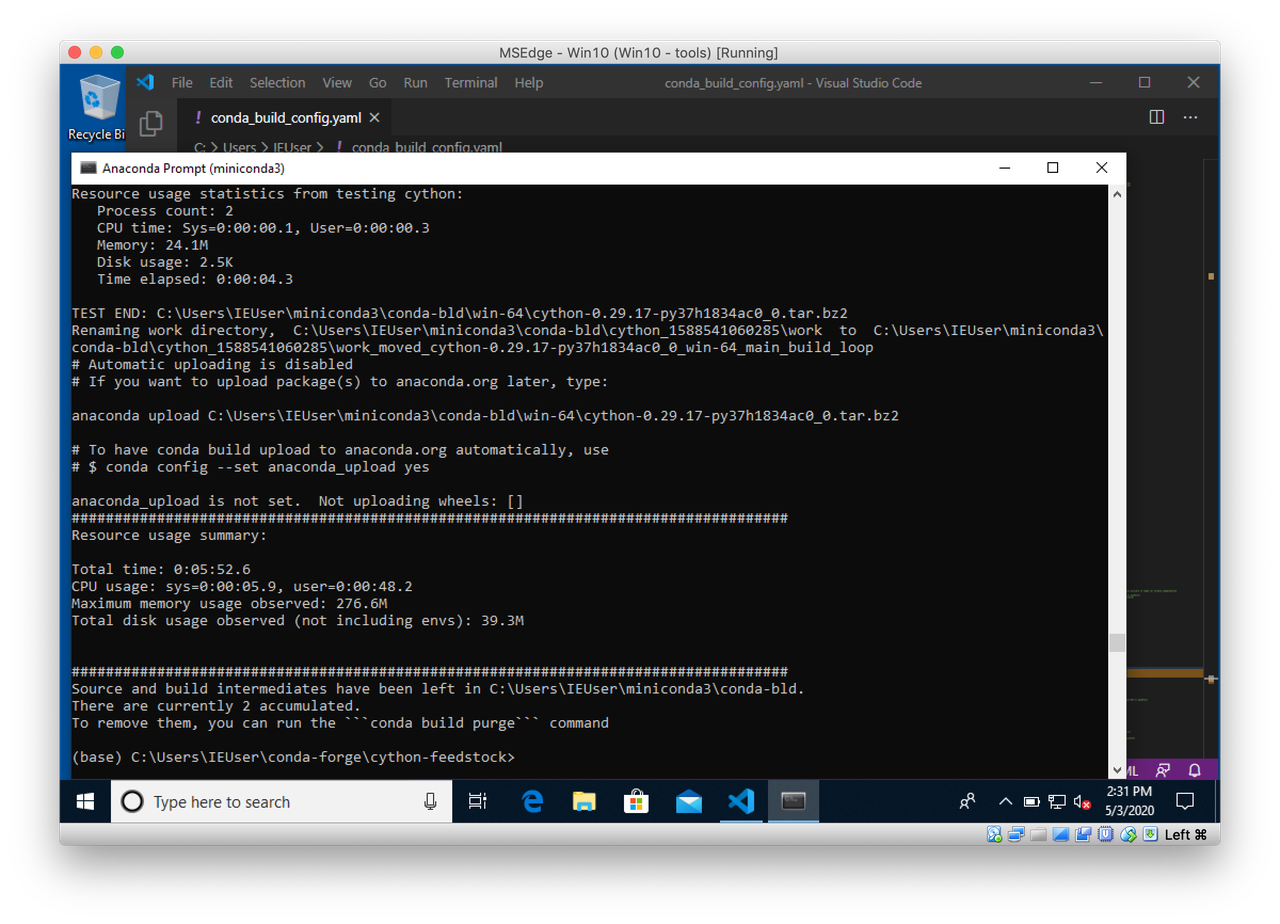Click the feedback icon in VS Code status bar

pyautogui.click(x=1163, y=771)
